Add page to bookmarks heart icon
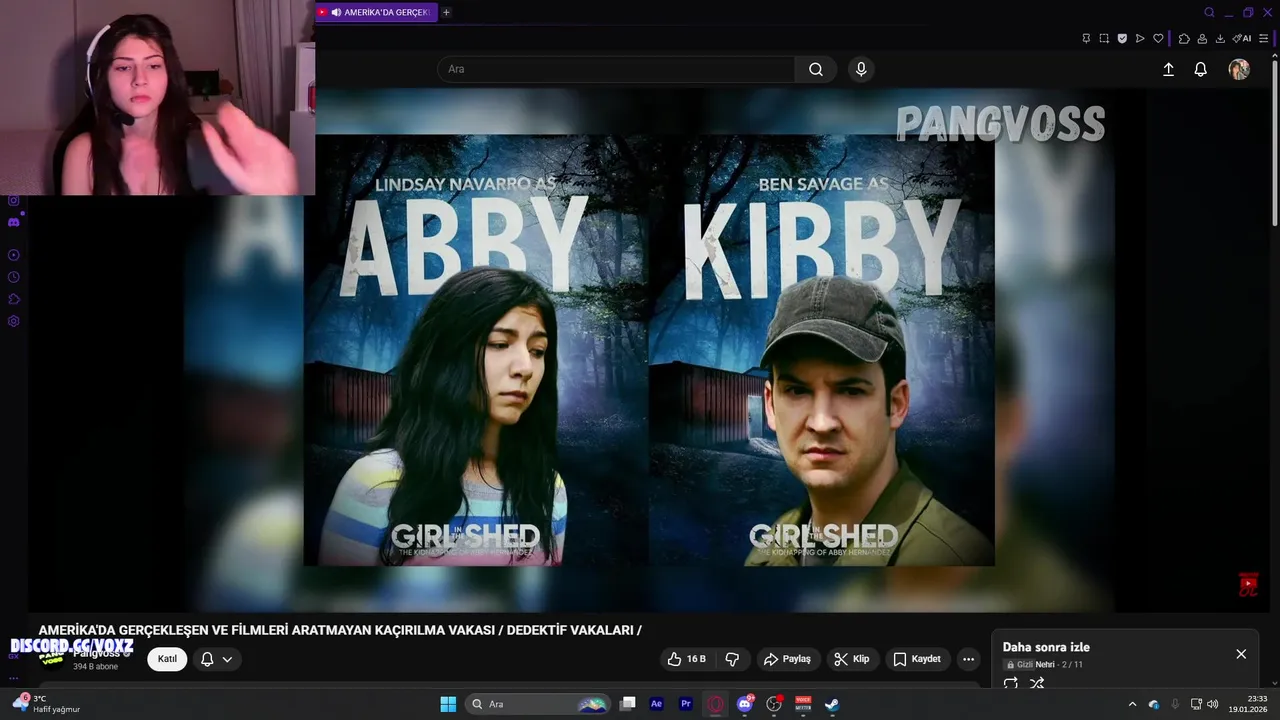This screenshot has height=720, width=1280. (x=1158, y=39)
